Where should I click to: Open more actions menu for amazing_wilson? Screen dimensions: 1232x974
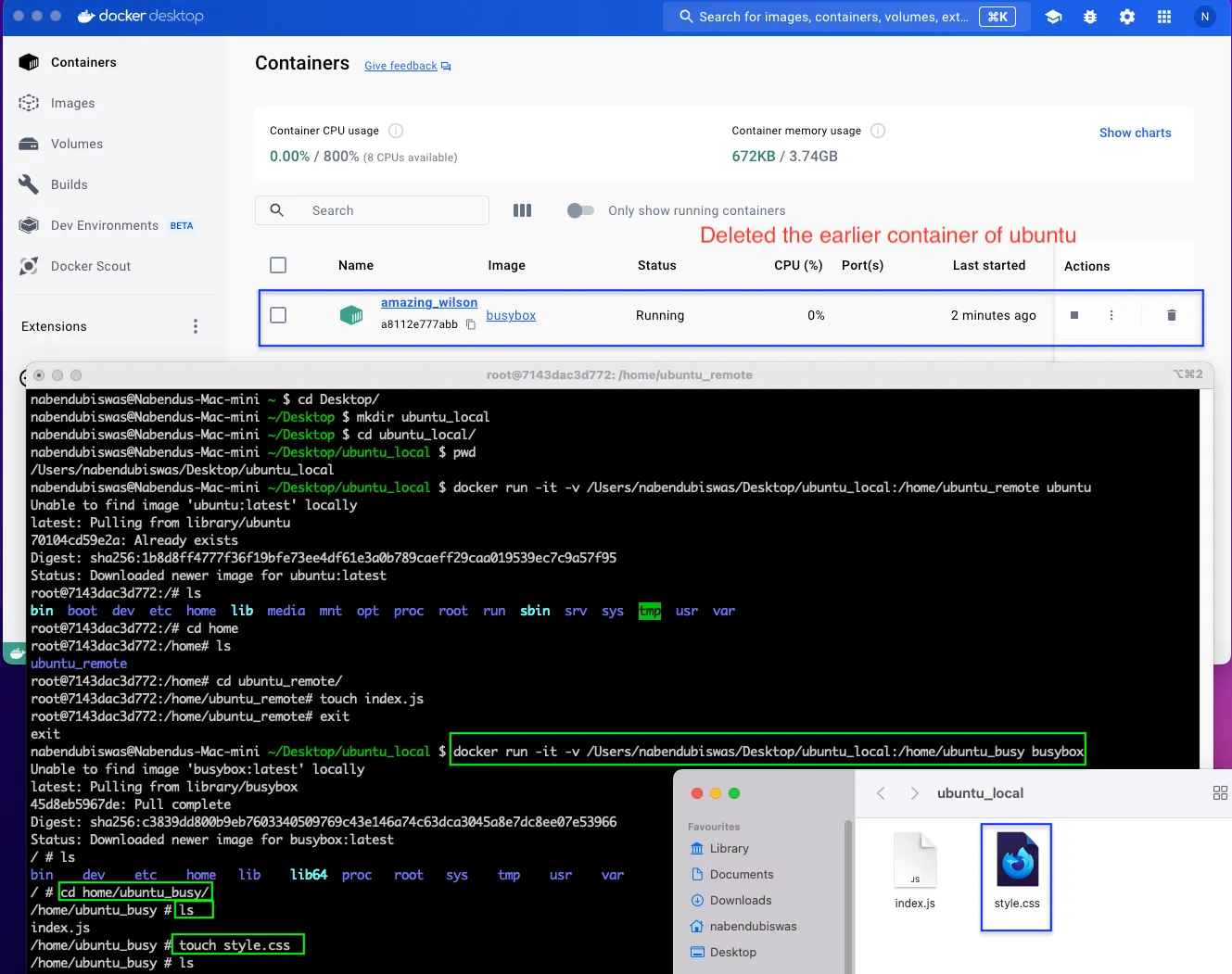click(1111, 315)
